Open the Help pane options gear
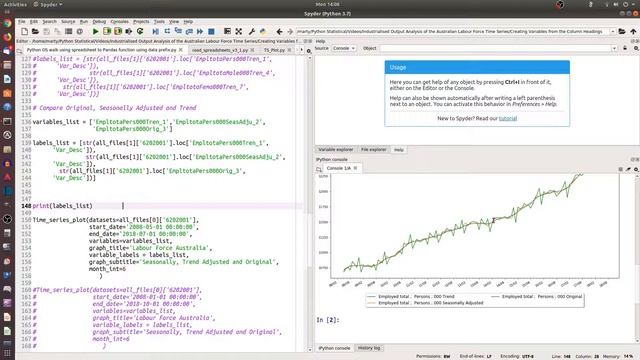 pyautogui.click(x=636, y=48)
